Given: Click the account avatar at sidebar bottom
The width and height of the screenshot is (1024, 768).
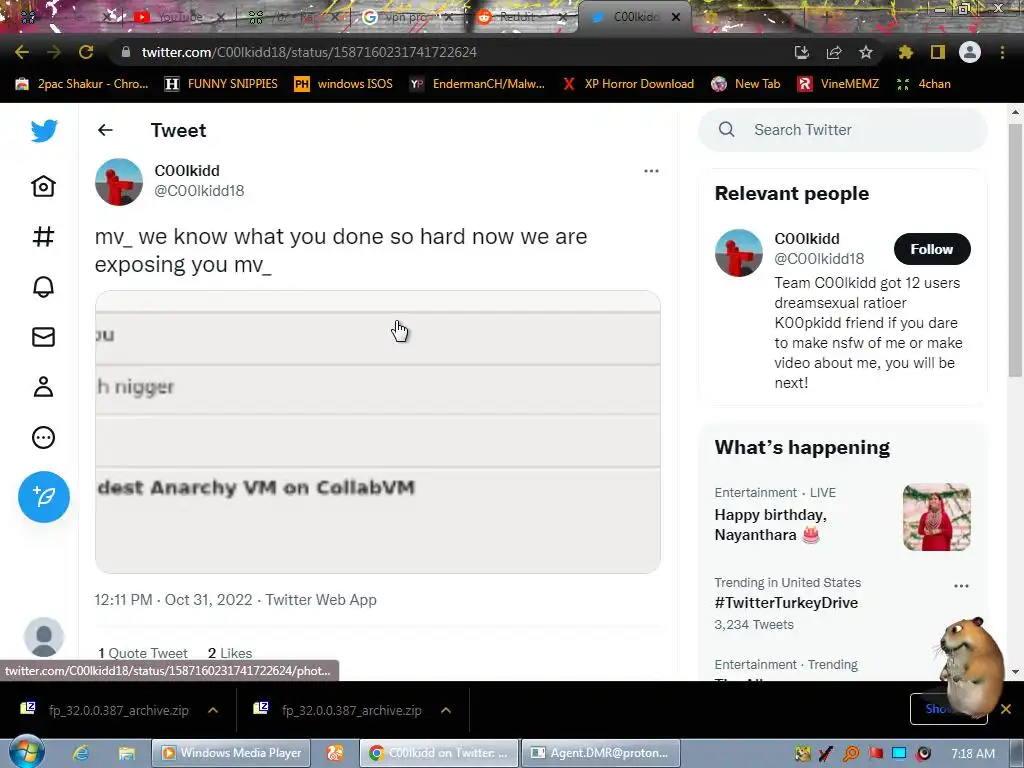Looking at the screenshot, I should [44, 637].
